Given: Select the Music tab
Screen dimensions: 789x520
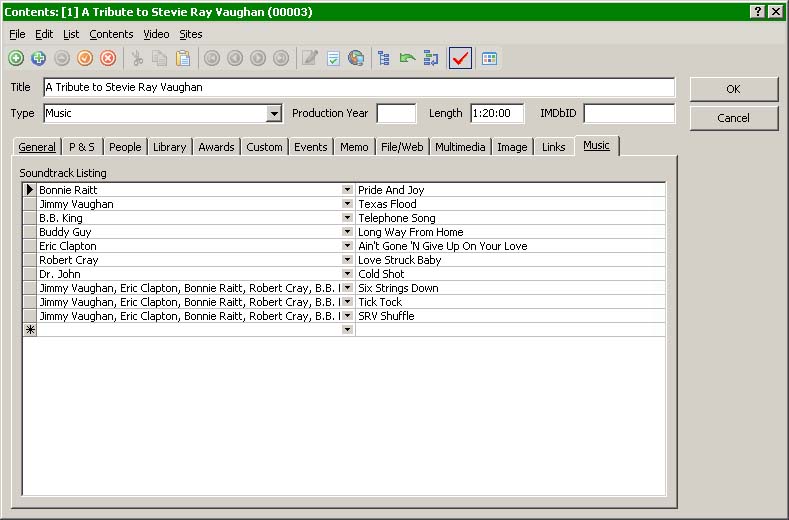Looking at the screenshot, I should [596, 145].
